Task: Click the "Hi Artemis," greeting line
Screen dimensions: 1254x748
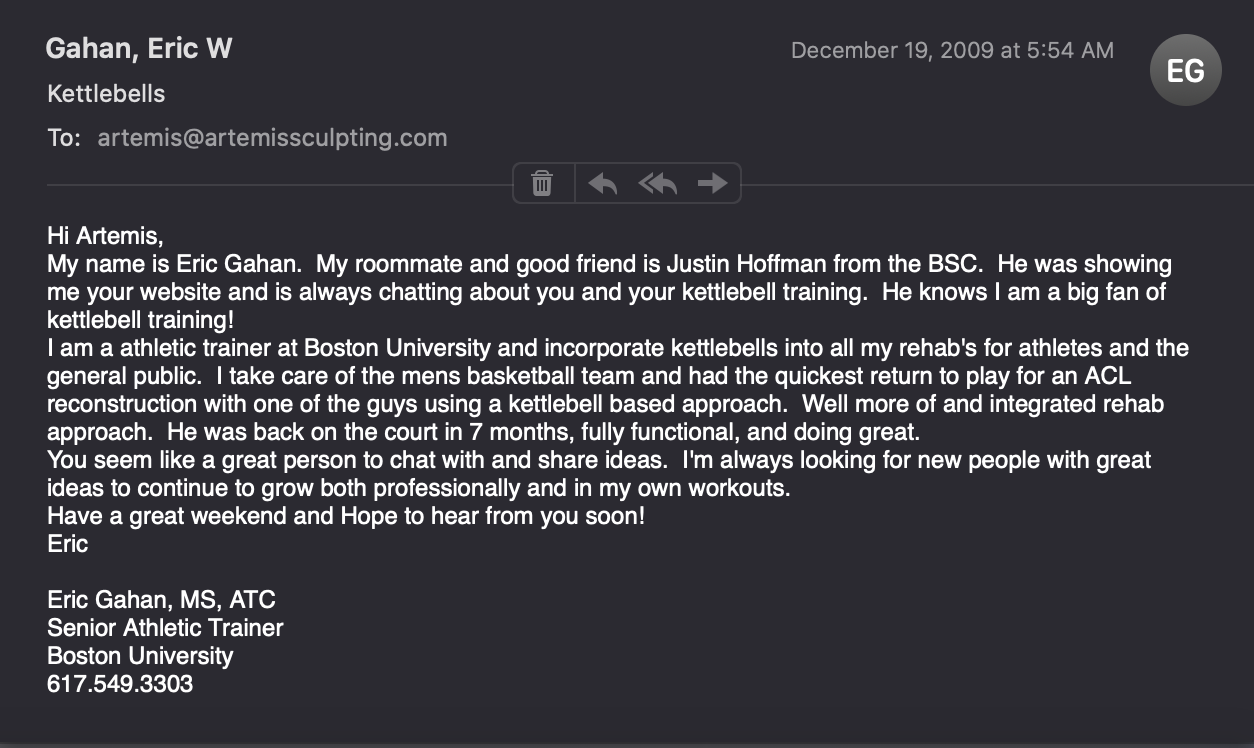Action: (105, 236)
